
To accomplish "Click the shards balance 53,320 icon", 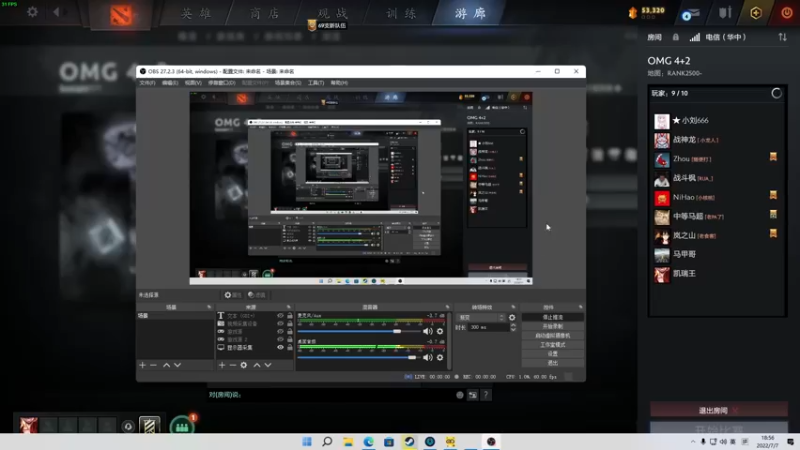I will point(633,13).
